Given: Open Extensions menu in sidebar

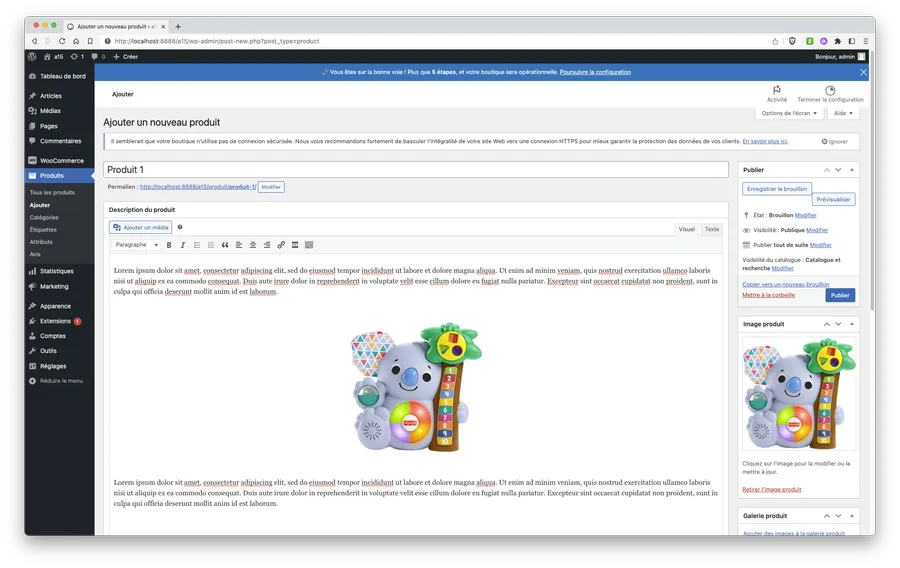Looking at the screenshot, I should pyautogui.click(x=59, y=321).
